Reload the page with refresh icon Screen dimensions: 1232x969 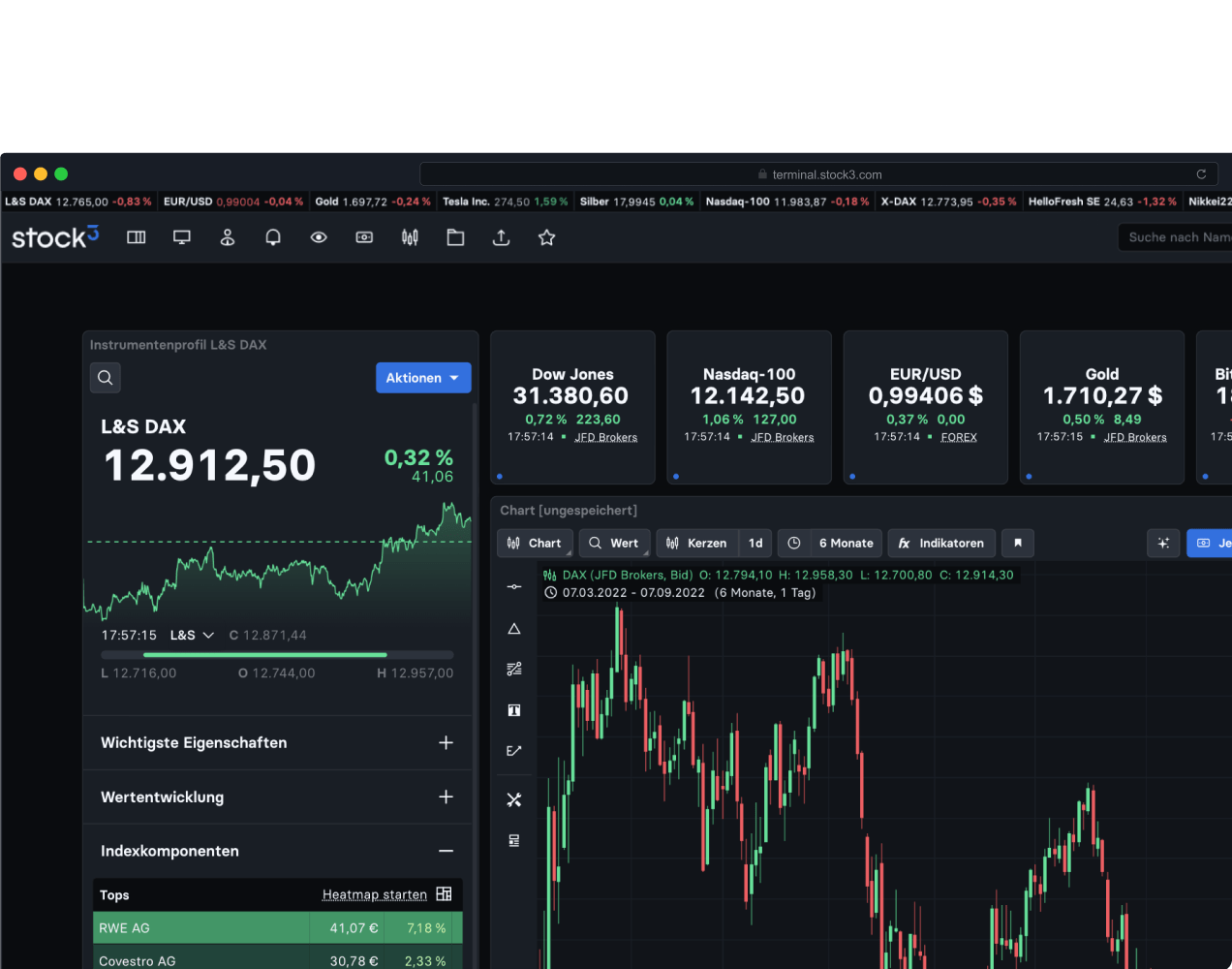click(1201, 174)
